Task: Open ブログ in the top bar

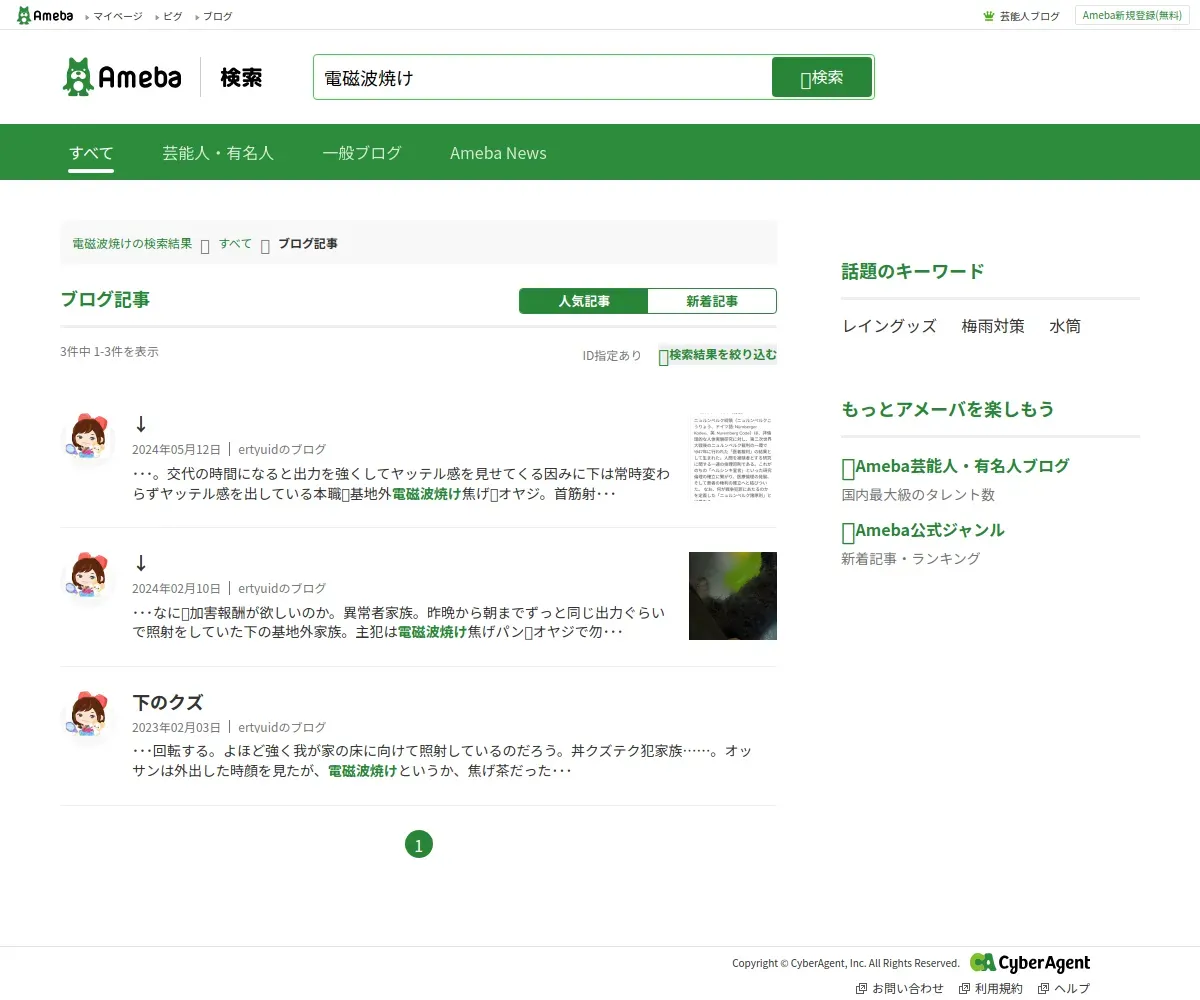Action: (217, 16)
